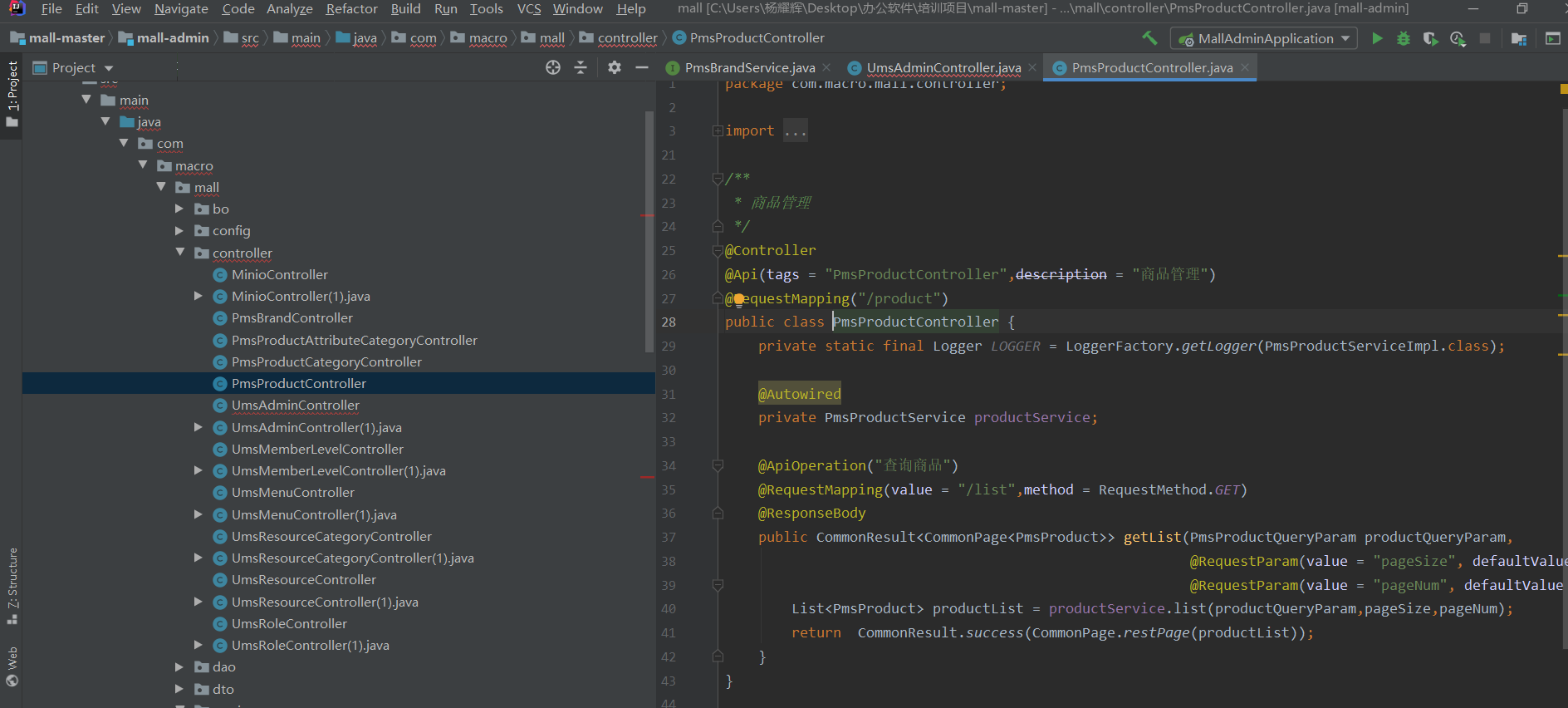This screenshot has width=1568, height=708.
Task: Click the class icon of MinioController
Action: [x=220, y=275]
